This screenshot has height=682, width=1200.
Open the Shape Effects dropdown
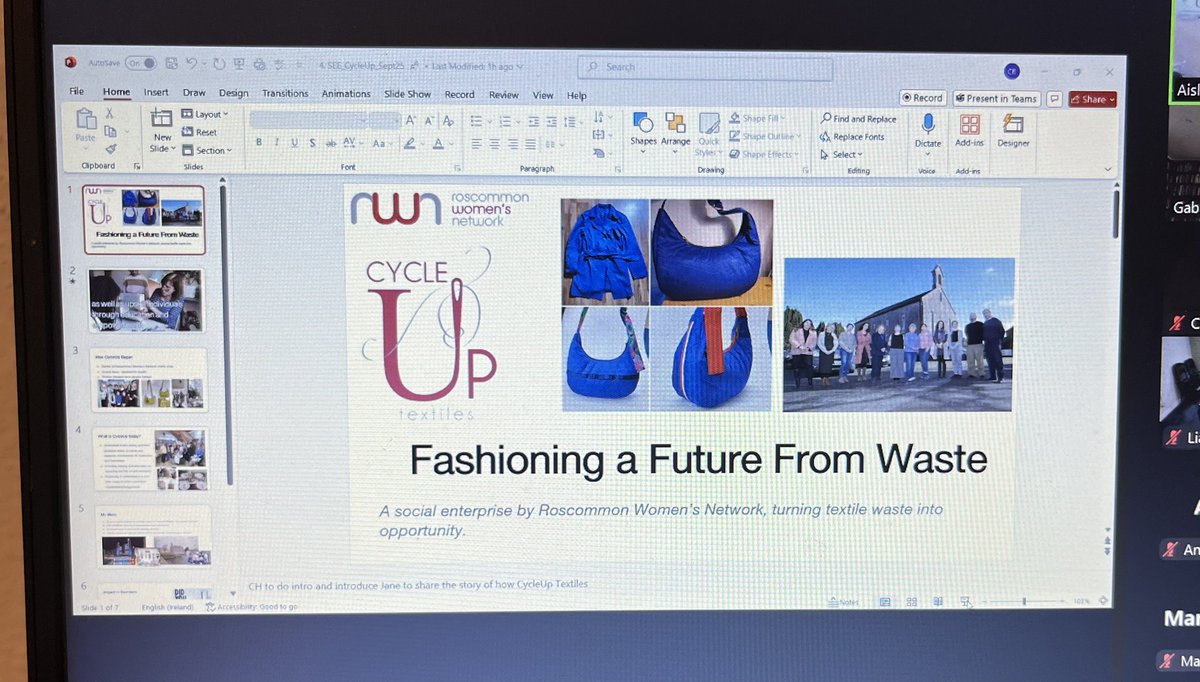coord(764,154)
